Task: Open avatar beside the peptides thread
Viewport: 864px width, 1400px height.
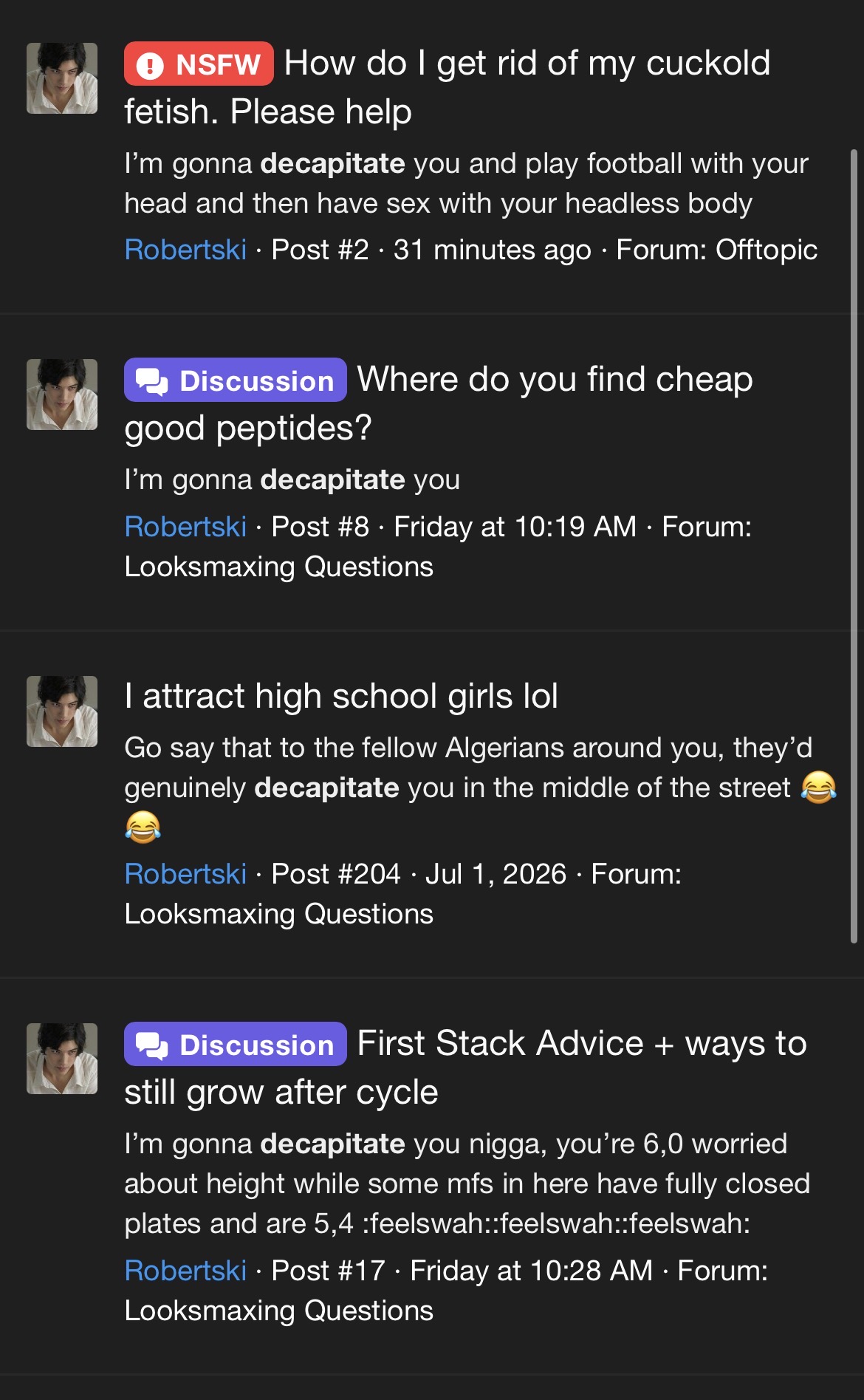Action: (62, 395)
